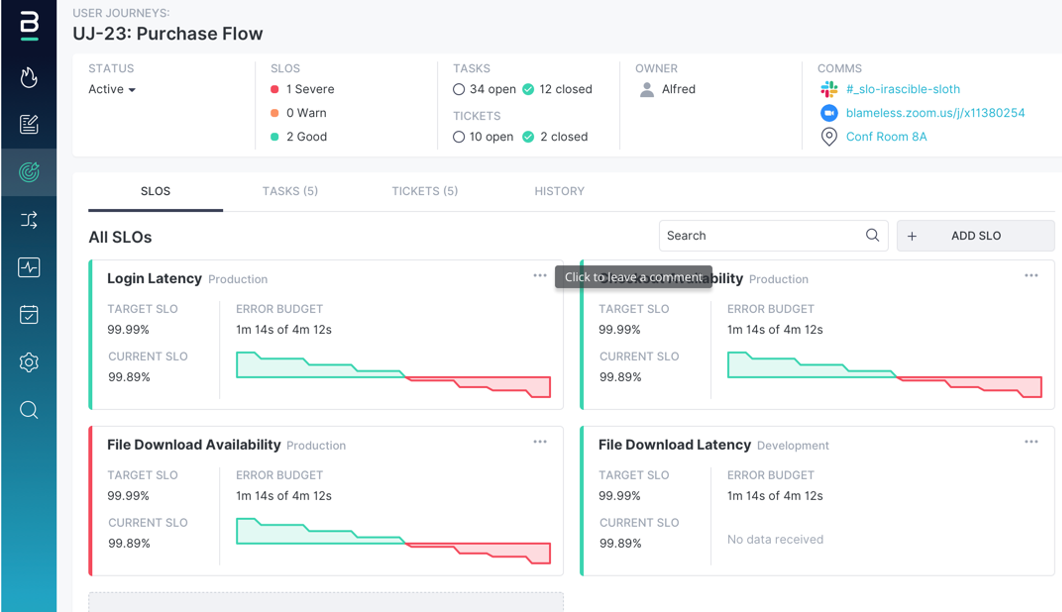Expand the Active status dropdown
1062x612 pixels.
pos(112,90)
